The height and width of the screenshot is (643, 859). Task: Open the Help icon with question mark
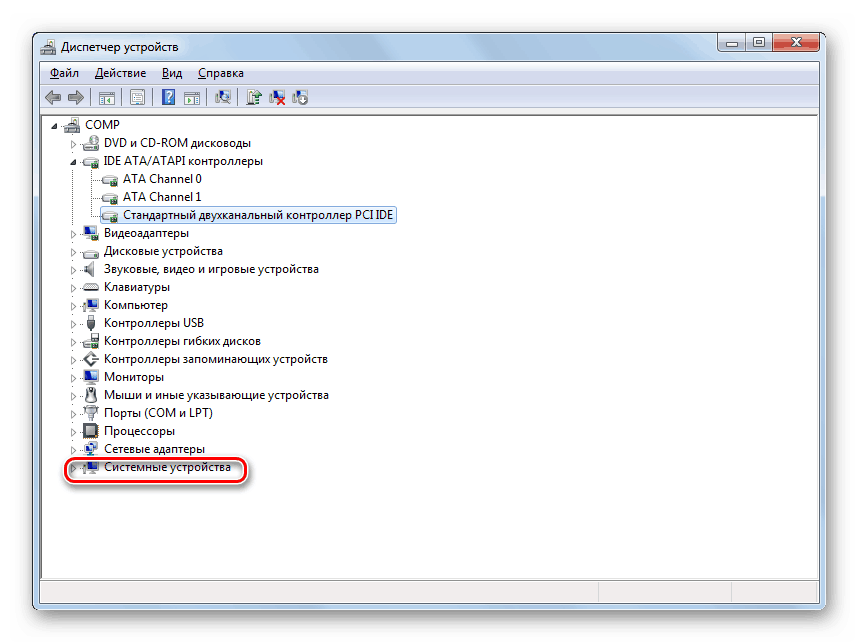pos(168,97)
